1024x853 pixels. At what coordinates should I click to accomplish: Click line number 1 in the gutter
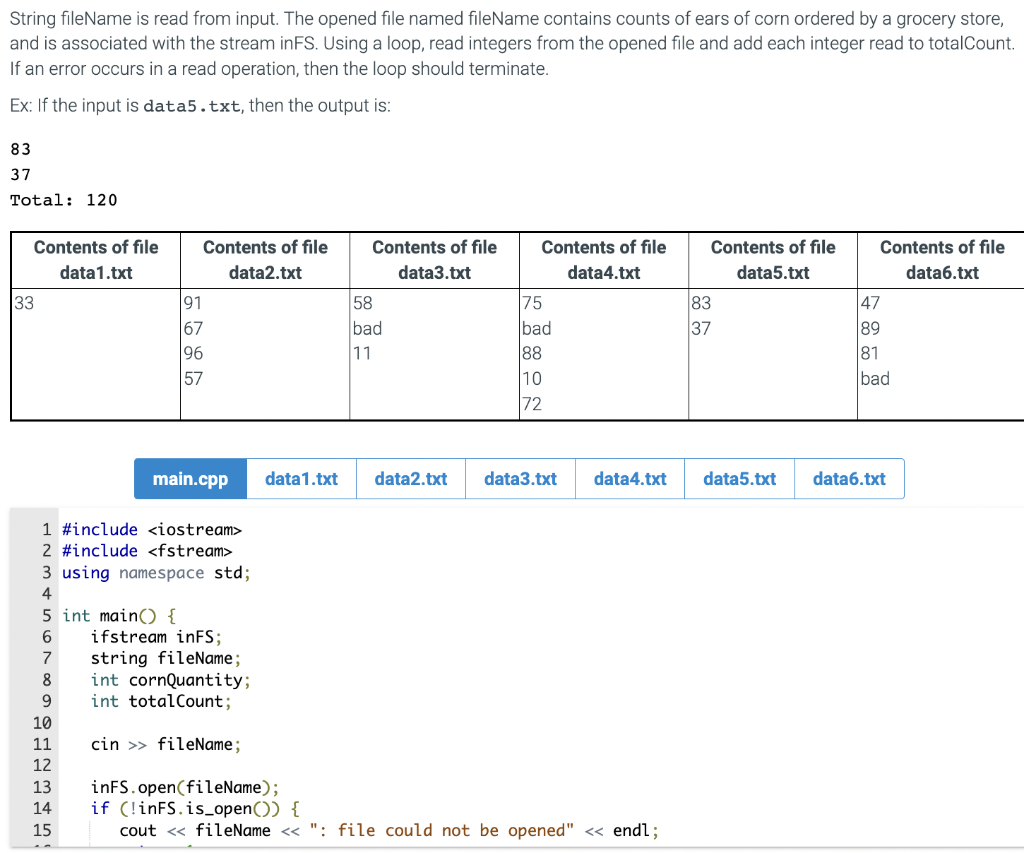tap(47, 529)
